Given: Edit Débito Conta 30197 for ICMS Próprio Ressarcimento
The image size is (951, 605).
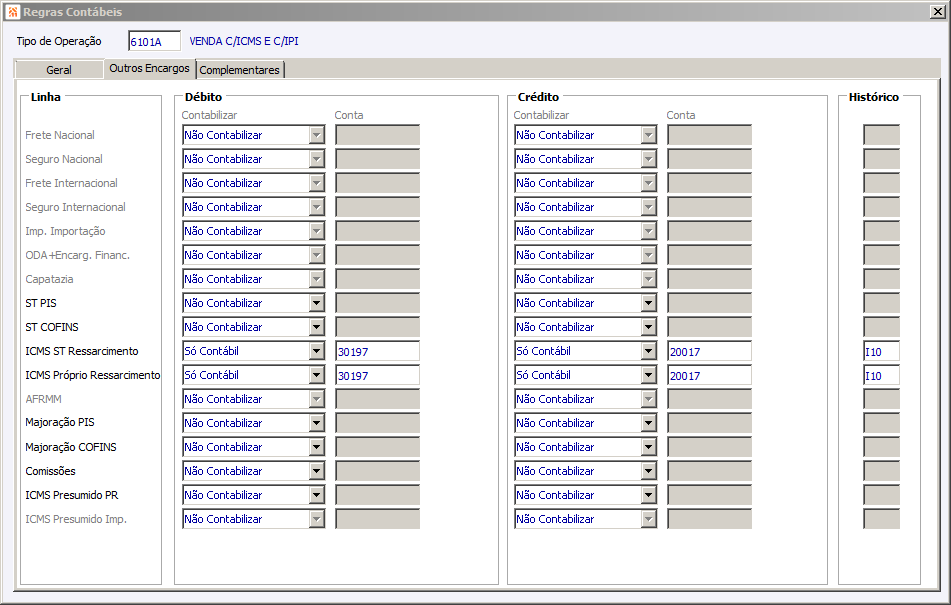Looking at the screenshot, I should (377, 375).
